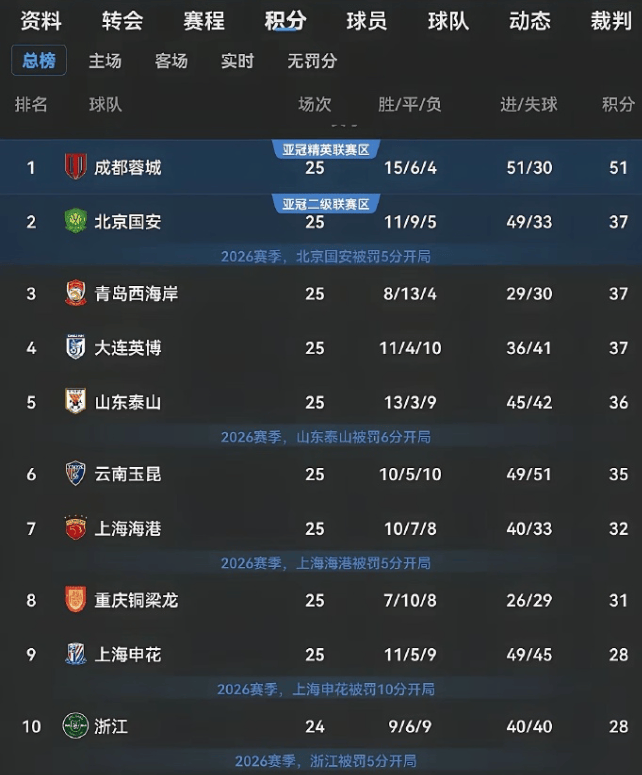Click the 上海申花 team logo
The height and width of the screenshot is (775, 642).
76,654
